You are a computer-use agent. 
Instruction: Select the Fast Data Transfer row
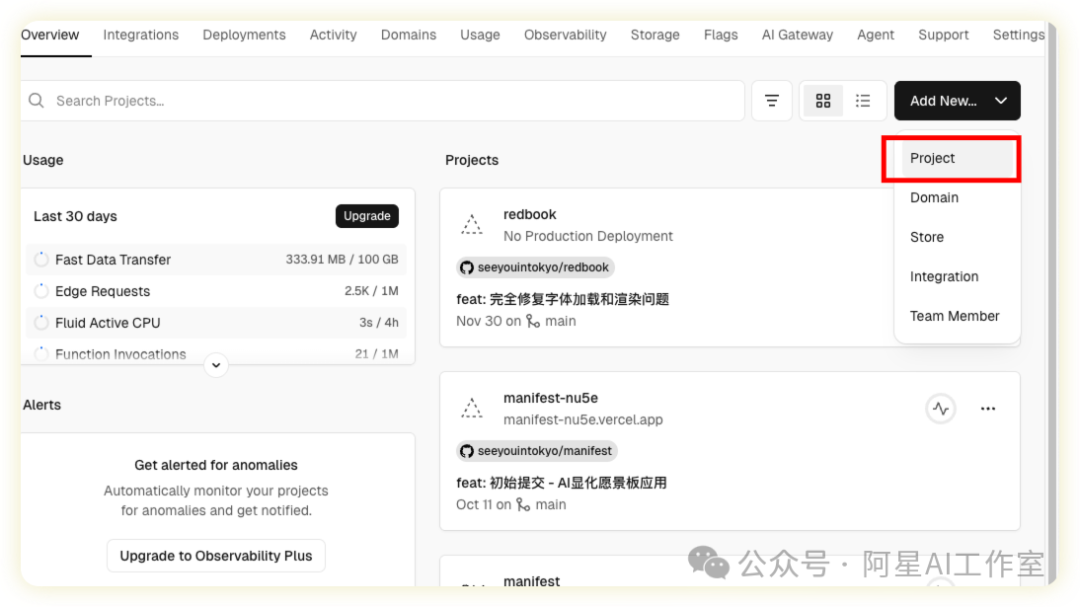[x=216, y=260]
